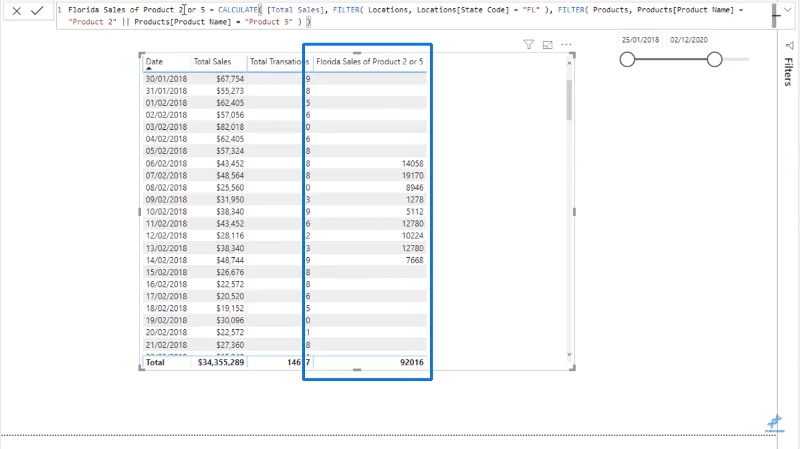Select the date cell 14/02/2018
The height and width of the screenshot is (449, 800).
click(166, 260)
